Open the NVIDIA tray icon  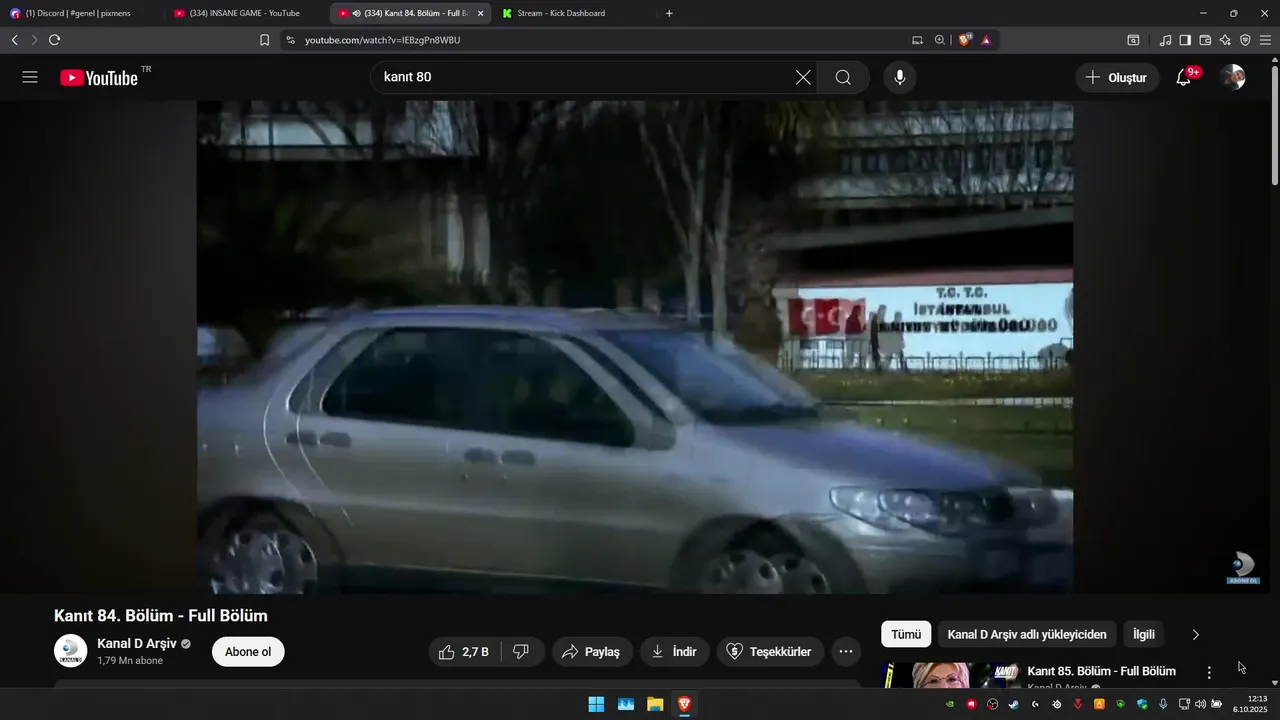tap(950, 704)
